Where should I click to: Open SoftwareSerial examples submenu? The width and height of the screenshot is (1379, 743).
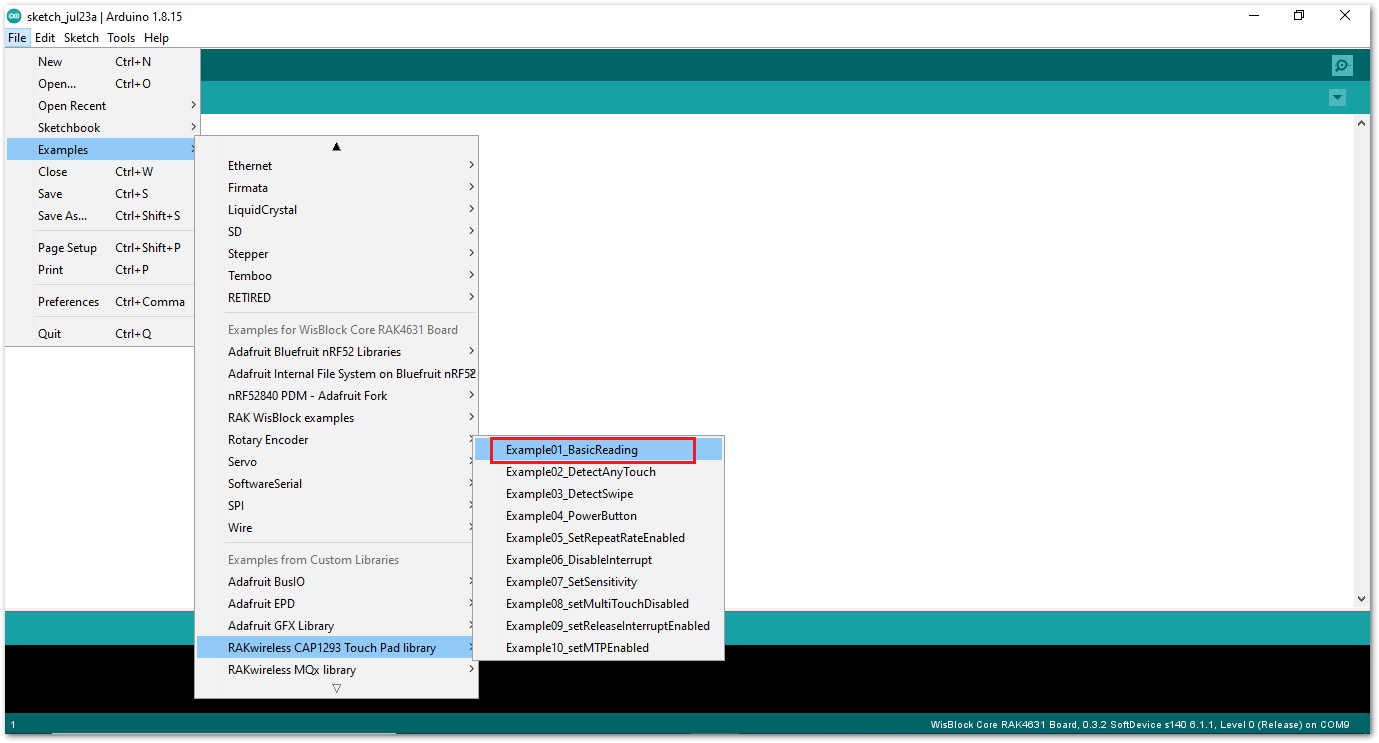(x=337, y=484)
